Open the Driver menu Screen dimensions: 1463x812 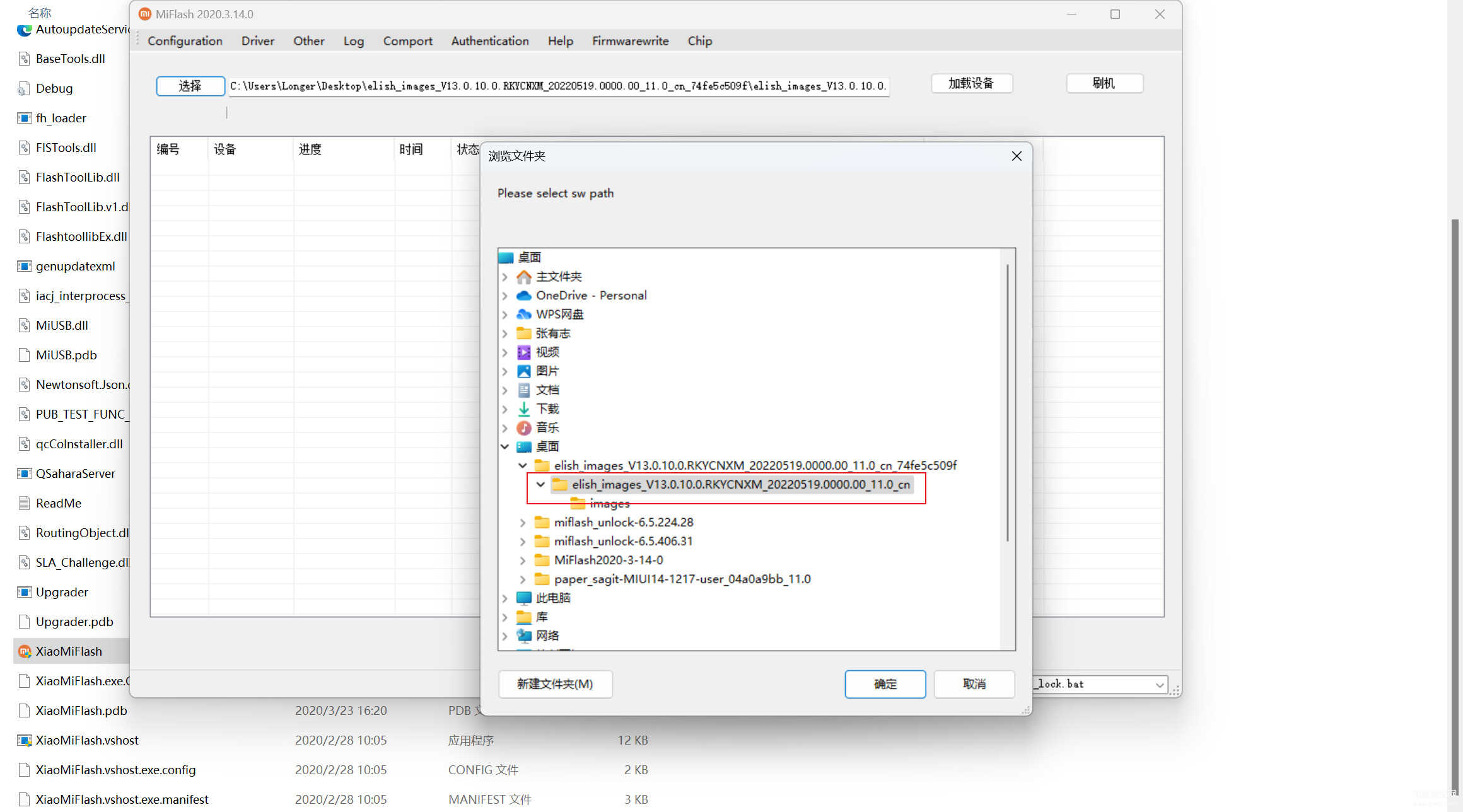(x=258, y=41)
